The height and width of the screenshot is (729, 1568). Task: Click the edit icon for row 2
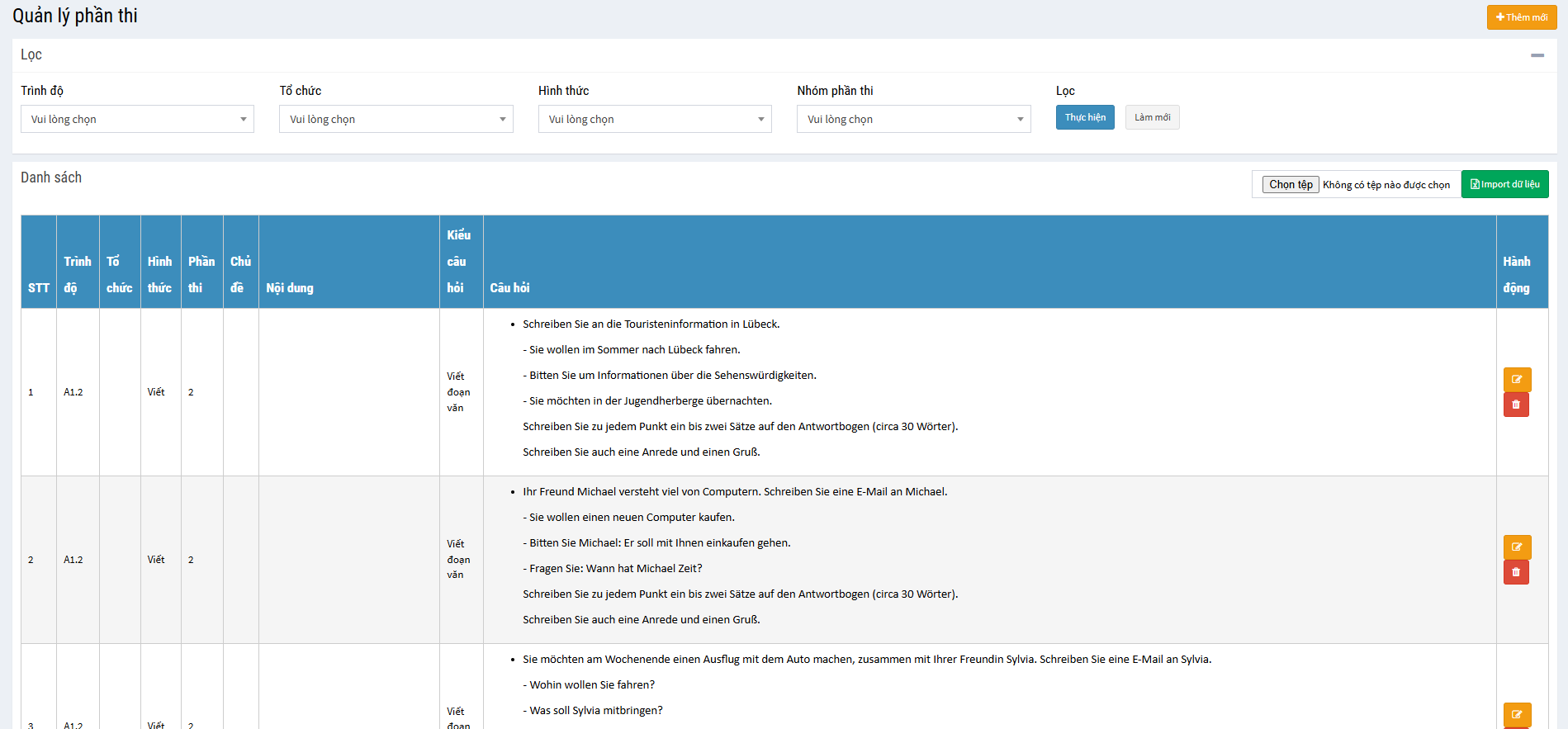(1516, 547)
